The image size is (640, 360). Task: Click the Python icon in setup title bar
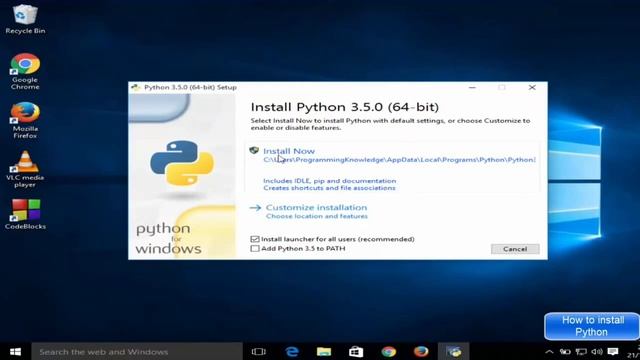136,87
